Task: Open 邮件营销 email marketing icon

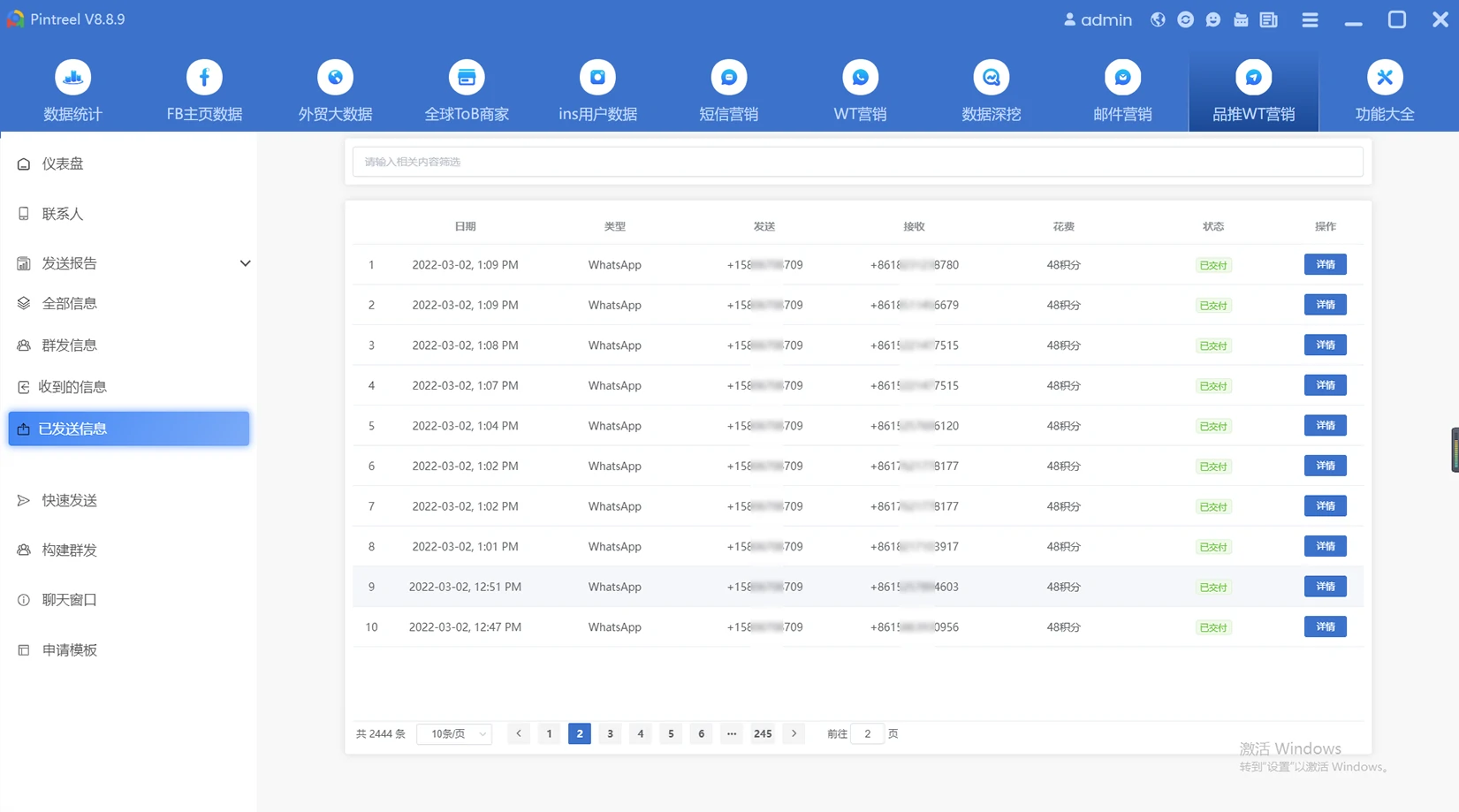Action: (1122, 78)
